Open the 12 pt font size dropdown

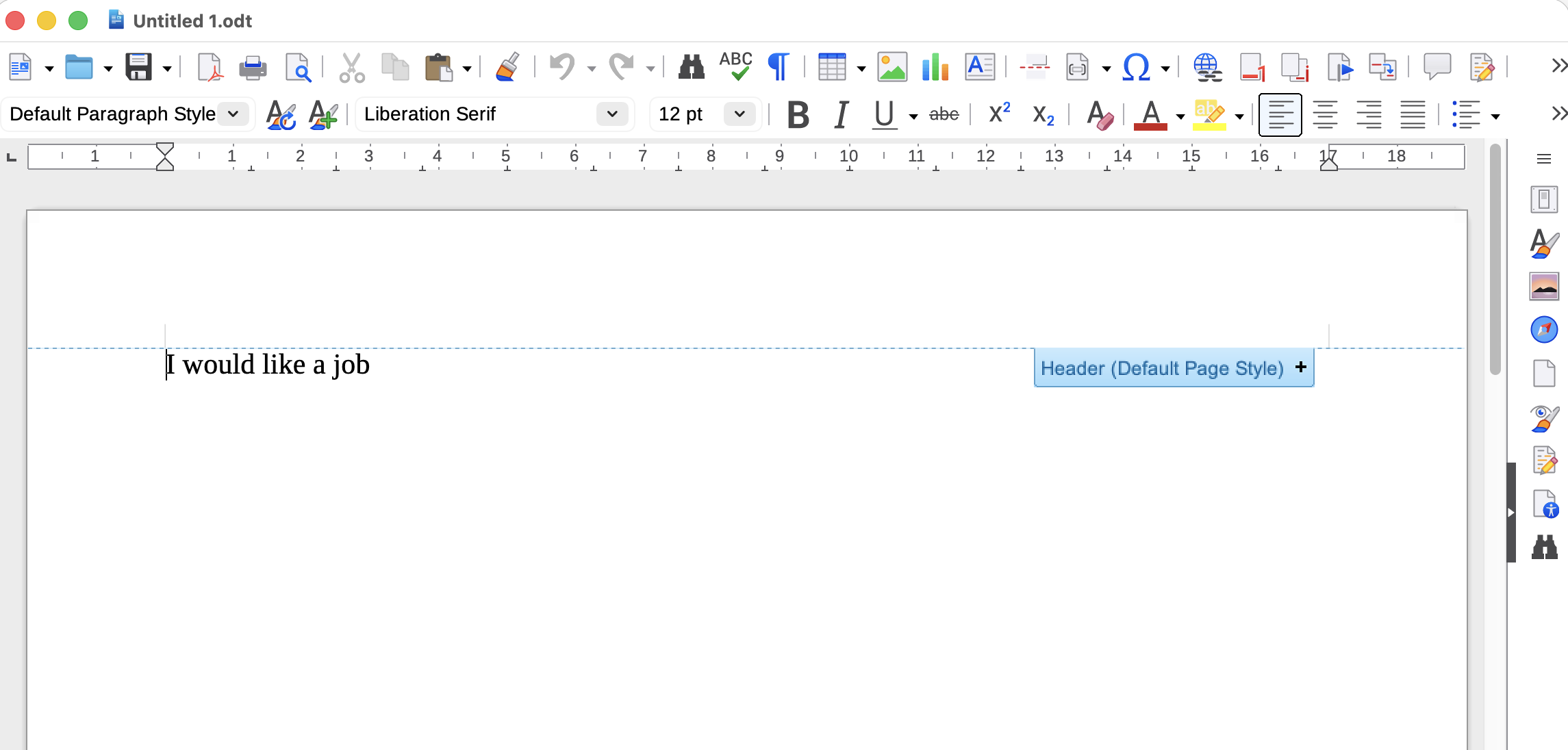[x=739, y=114]
